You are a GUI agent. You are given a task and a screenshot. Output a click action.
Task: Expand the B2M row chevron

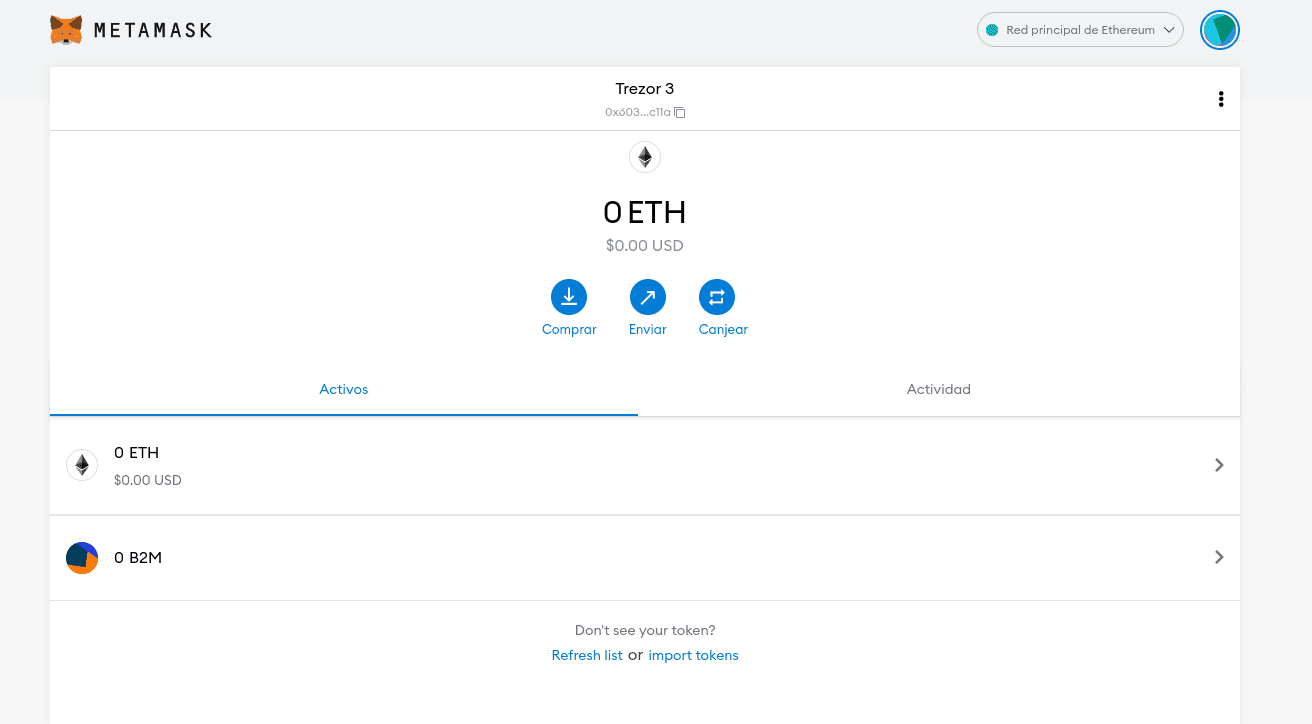(x=1219, y=557)
